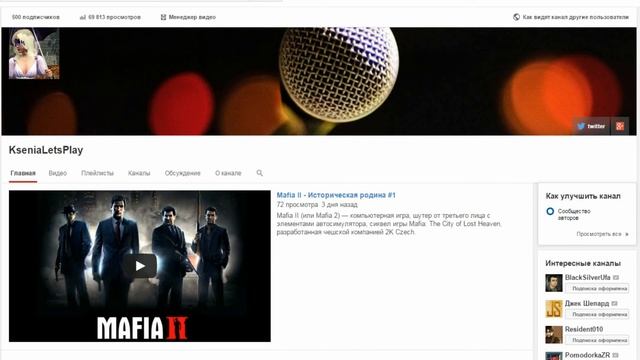Click the 500 подписчиков counter

tap(36, 17)
